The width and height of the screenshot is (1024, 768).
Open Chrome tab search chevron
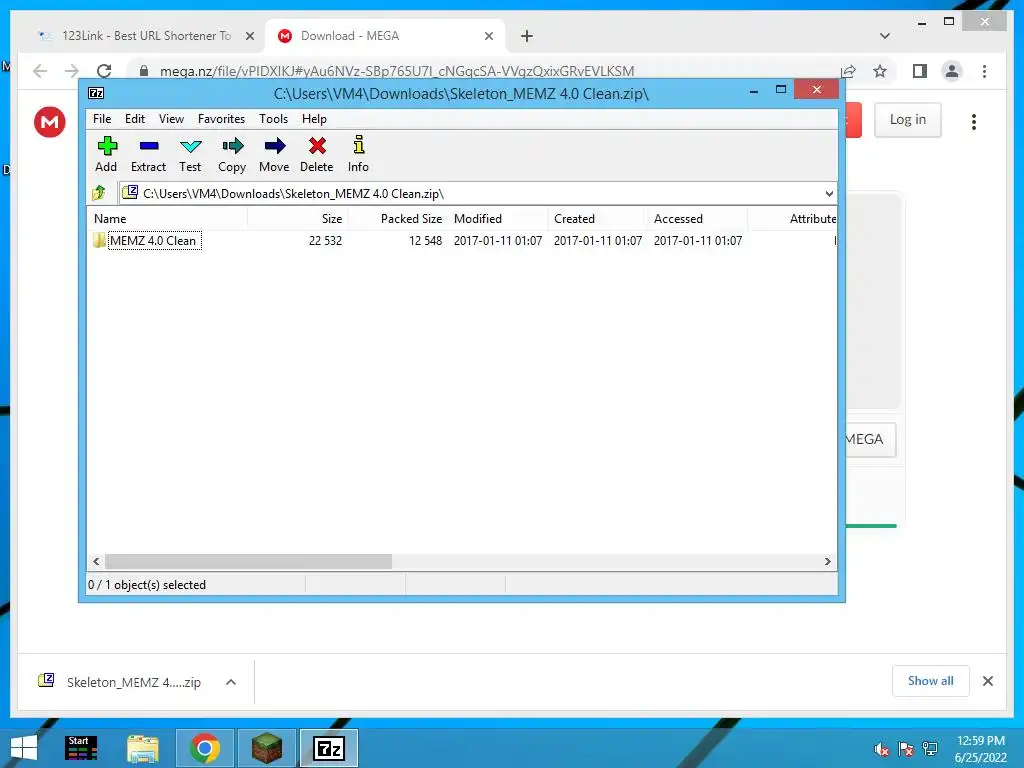coord(885,36)
